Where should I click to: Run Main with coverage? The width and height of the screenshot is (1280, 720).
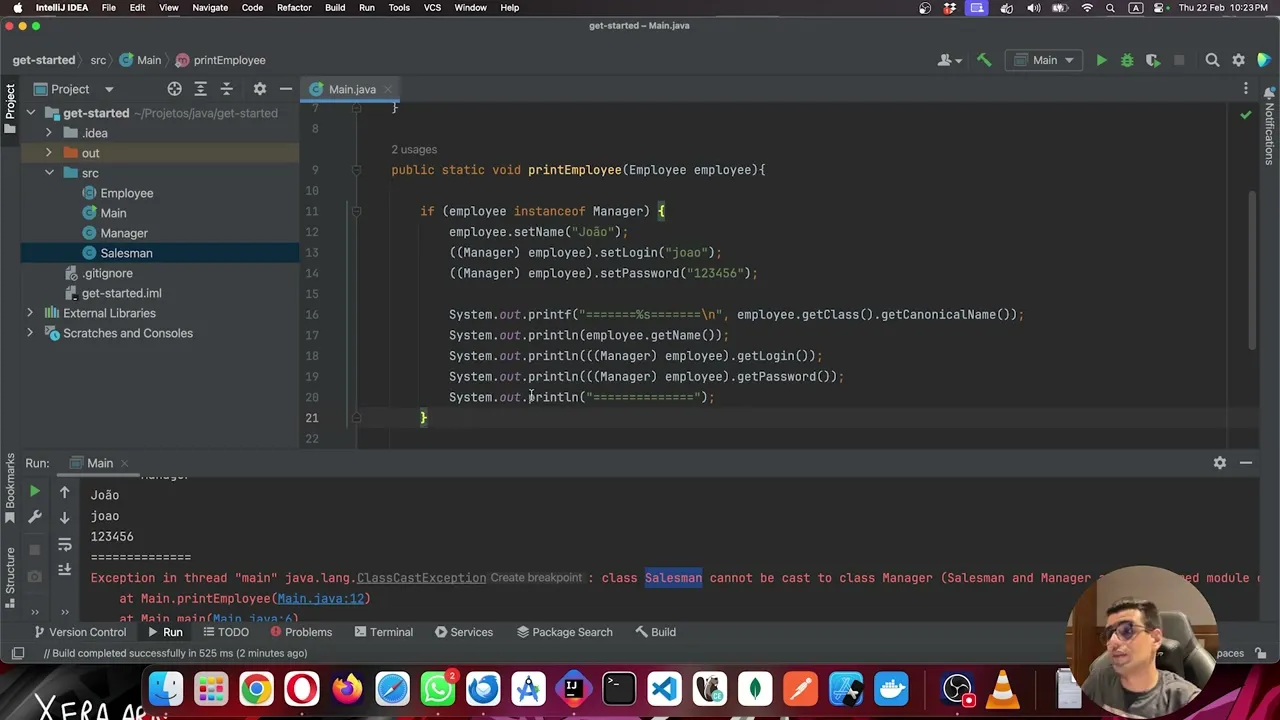(x=1153, y=60)
